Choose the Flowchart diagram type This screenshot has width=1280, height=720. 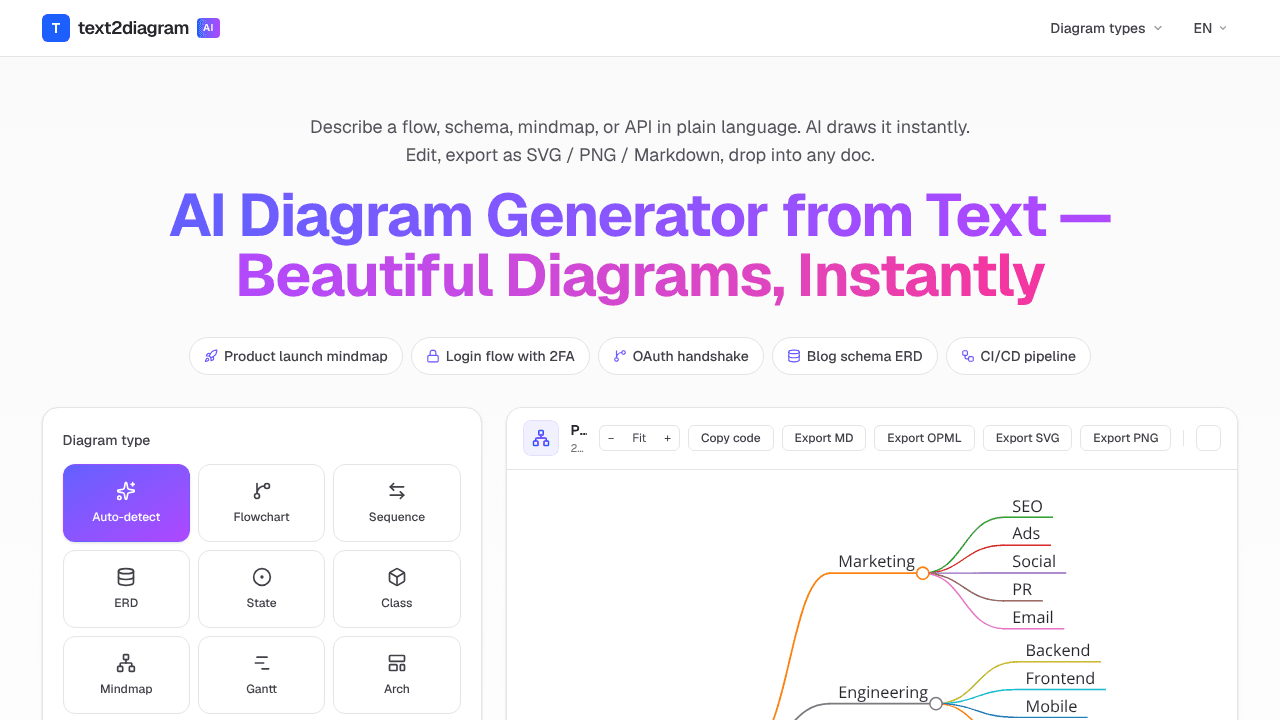[262, 503]
